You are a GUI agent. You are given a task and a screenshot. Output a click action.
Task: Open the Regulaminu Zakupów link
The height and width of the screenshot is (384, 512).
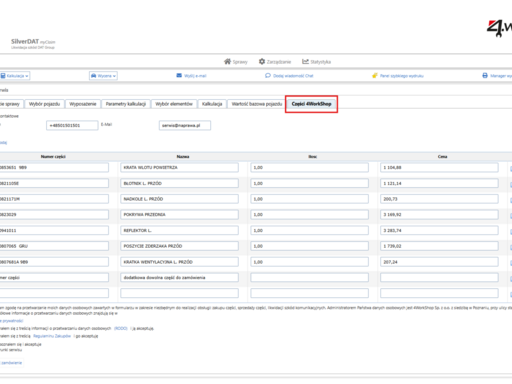pyautogui.click(x=52, y=336)
